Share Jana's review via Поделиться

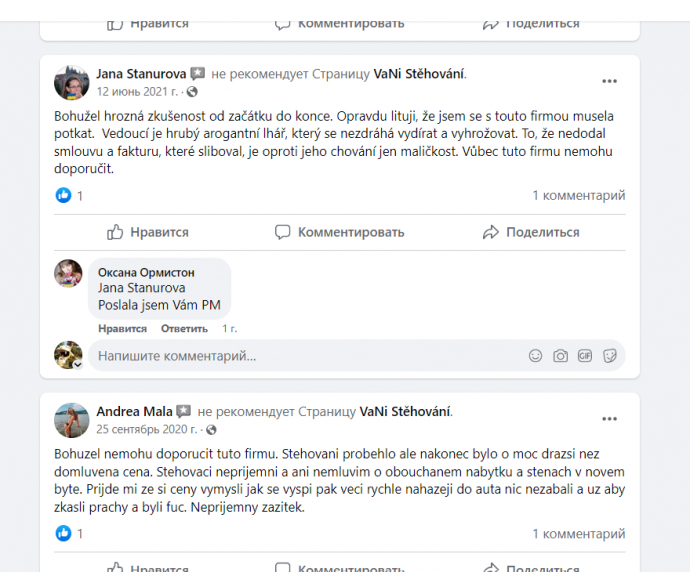click(x=531, y=232)
